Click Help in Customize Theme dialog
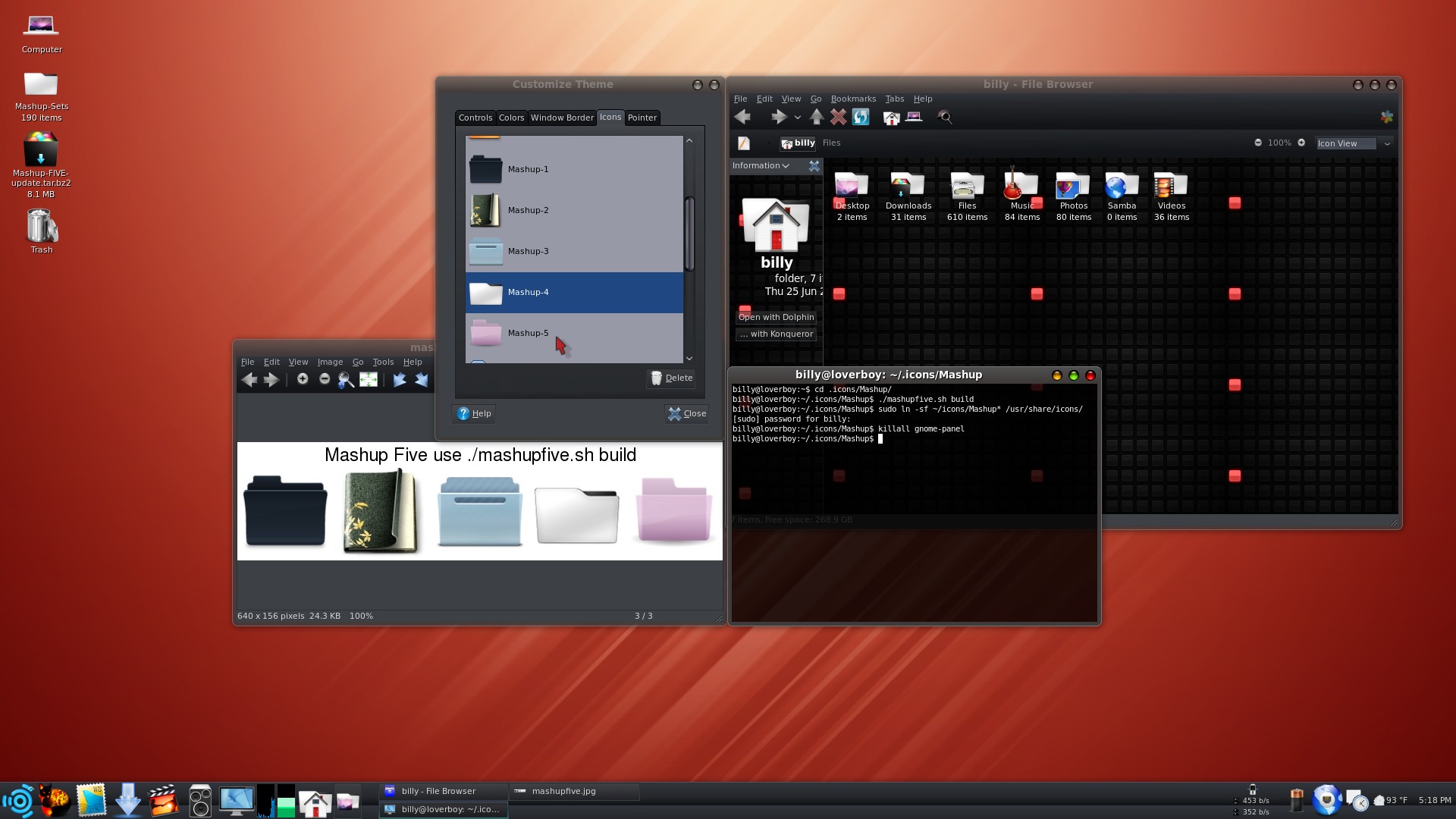This screenshot has width=1456, height=819. (x=474, y=413)
